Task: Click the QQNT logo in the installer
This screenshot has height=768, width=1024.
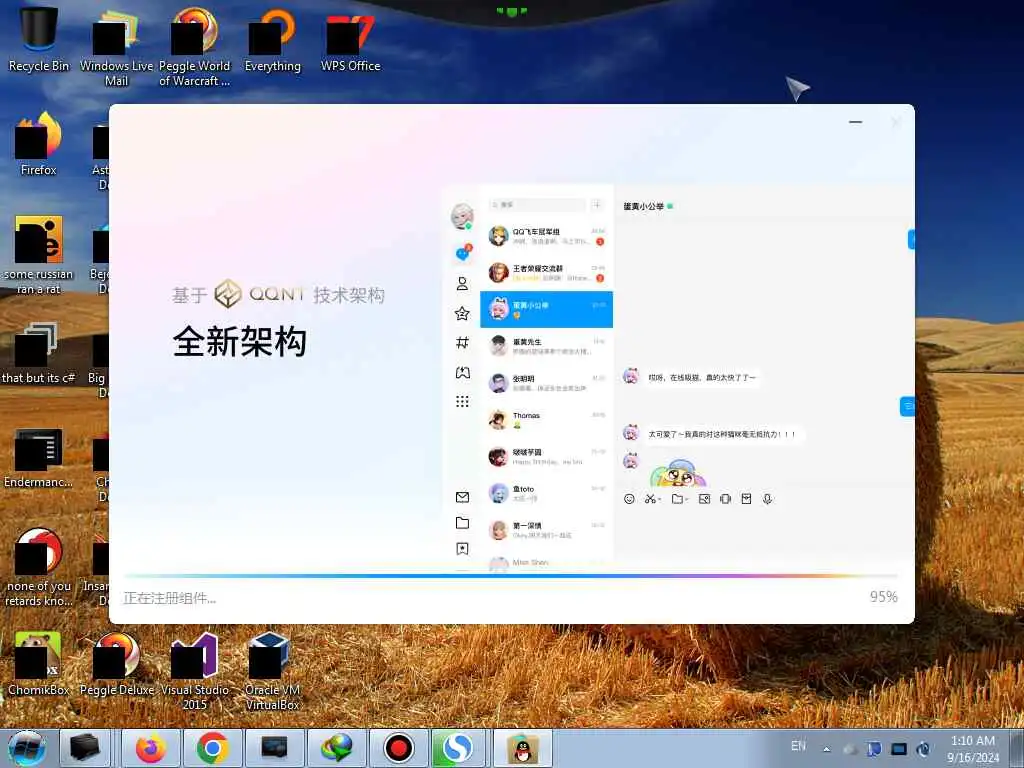Action: pyautogui.click(x=260, y=294)
